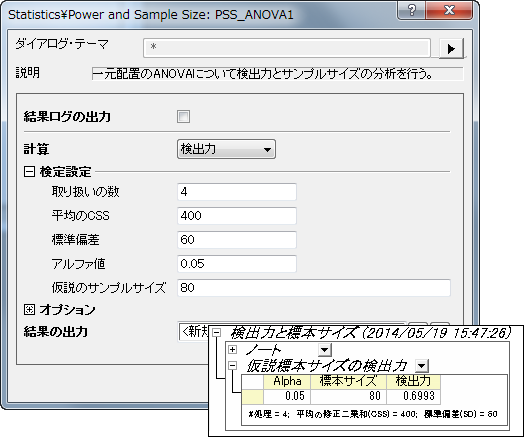Click the アルファ値 input field
524x437 pixels.
237,264
